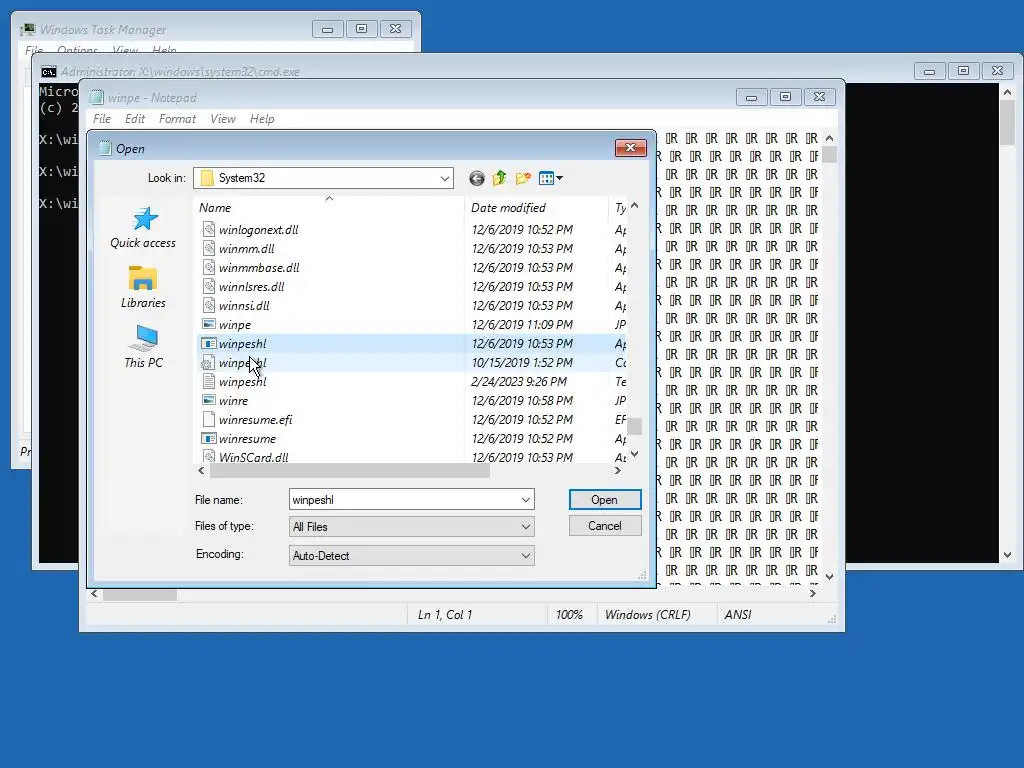Select WinSCard.dll file

(253, 457)
